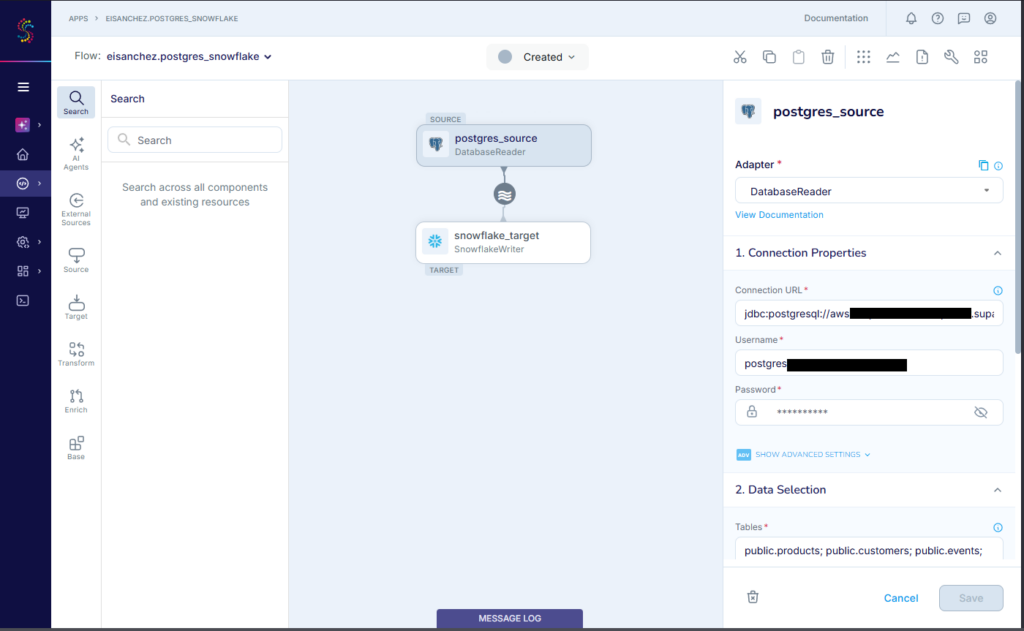Viewport: 1024px width, 631px height.
Task: Click the Striim logo icon
Action: point(25,31)
